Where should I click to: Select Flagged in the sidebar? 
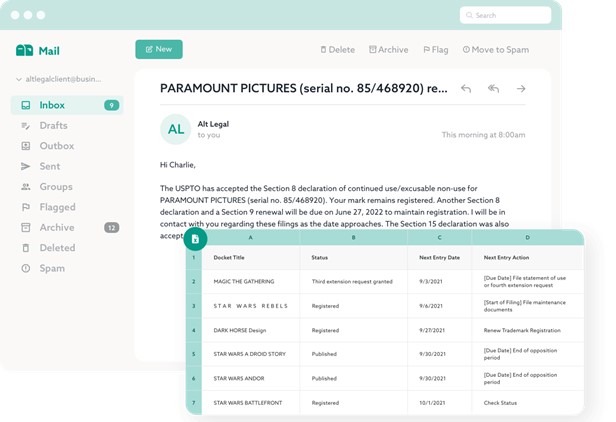click(x=57, y=207)
